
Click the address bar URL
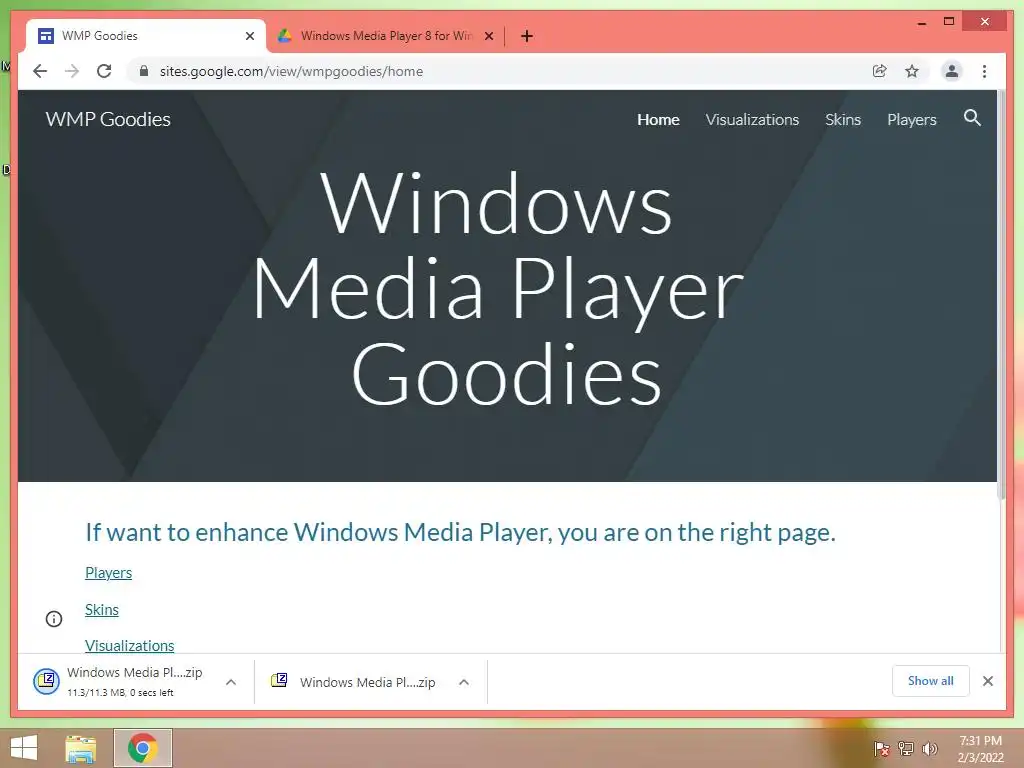click(x=291, y=71)
